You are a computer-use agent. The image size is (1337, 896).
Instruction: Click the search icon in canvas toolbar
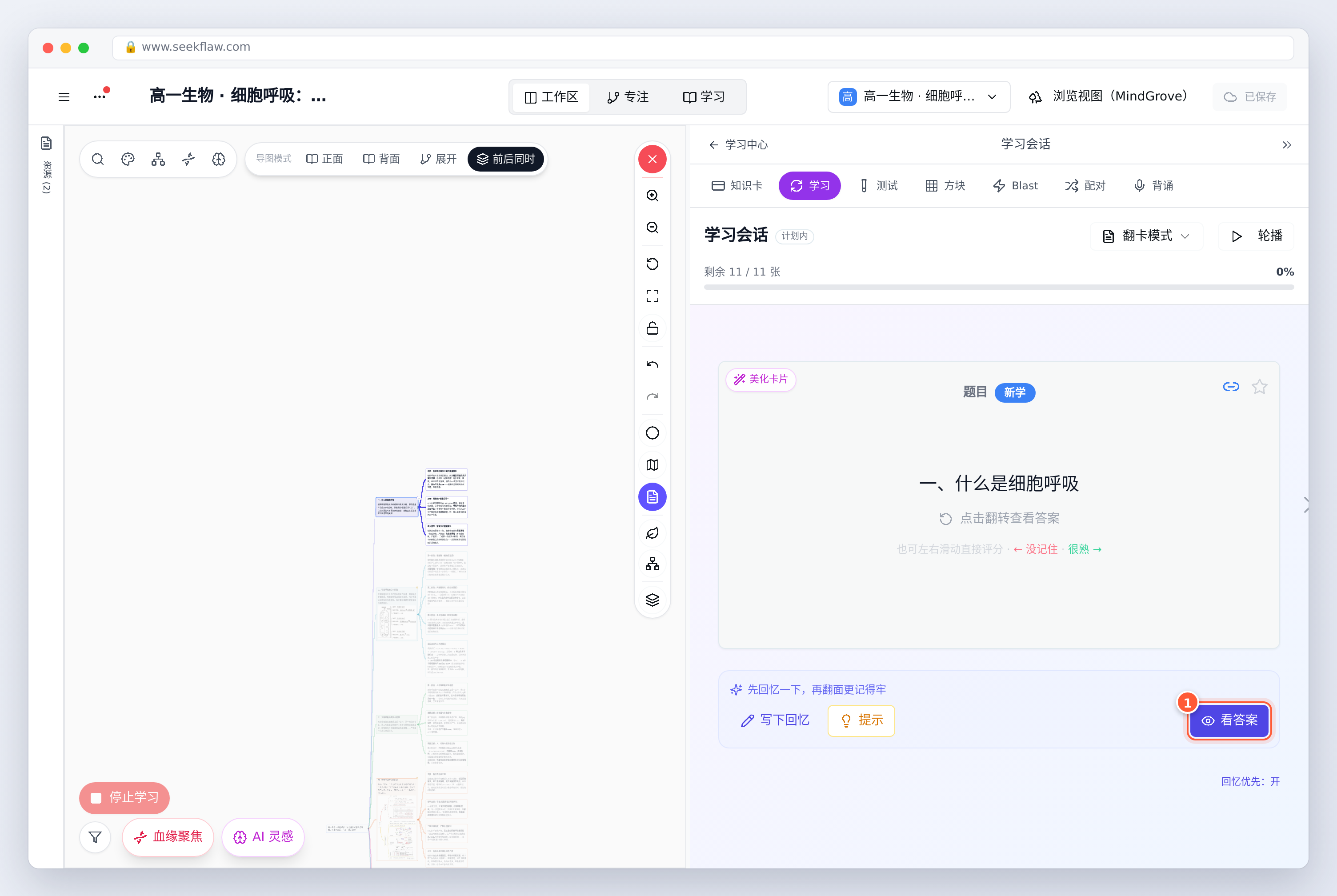pyautogui.click(x=98, y=159)
